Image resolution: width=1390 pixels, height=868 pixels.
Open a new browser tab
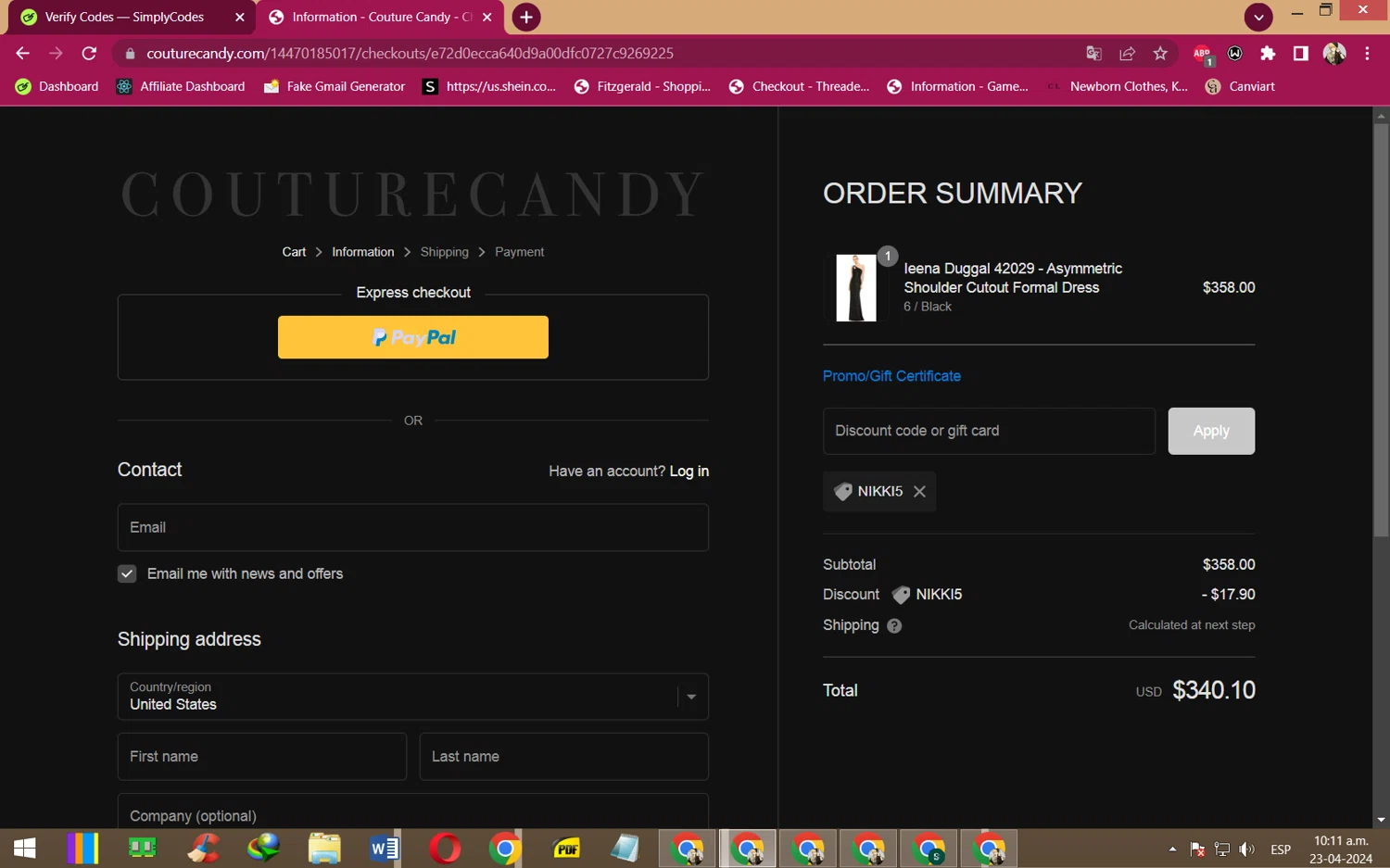click(x=525, y=17)
